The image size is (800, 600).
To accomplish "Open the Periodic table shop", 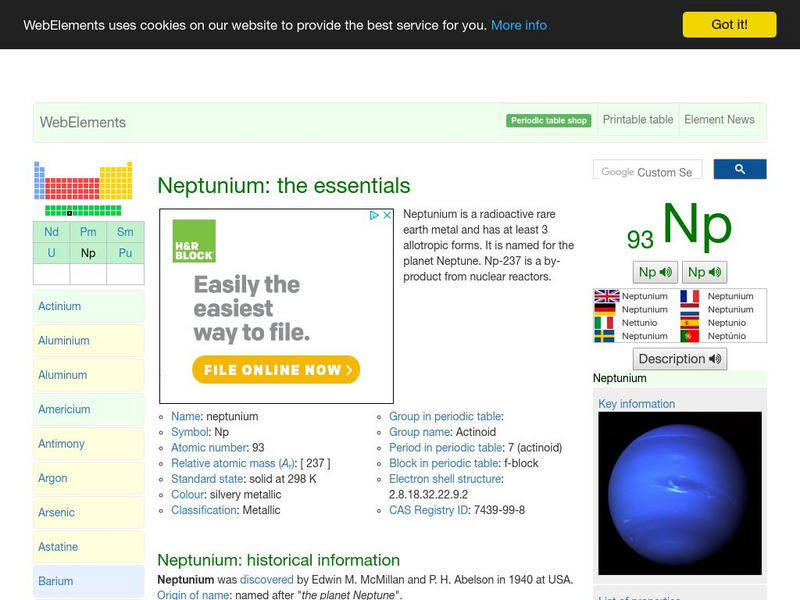I will tap(549, 119).
